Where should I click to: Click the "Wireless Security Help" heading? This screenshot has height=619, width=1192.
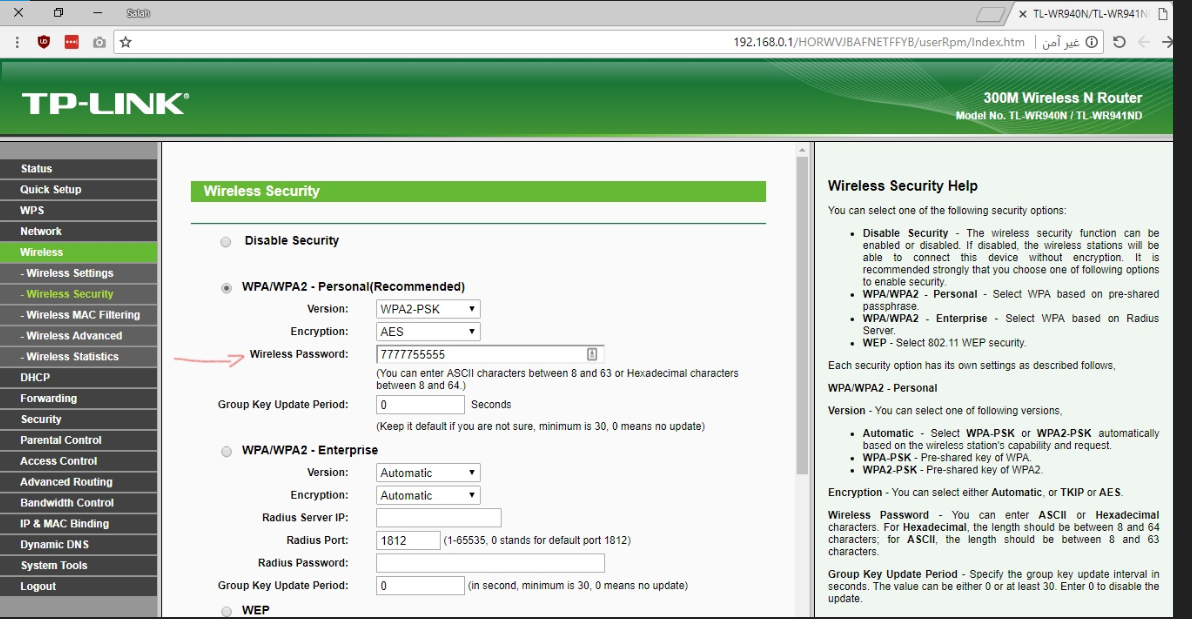(x=902, y=186)
